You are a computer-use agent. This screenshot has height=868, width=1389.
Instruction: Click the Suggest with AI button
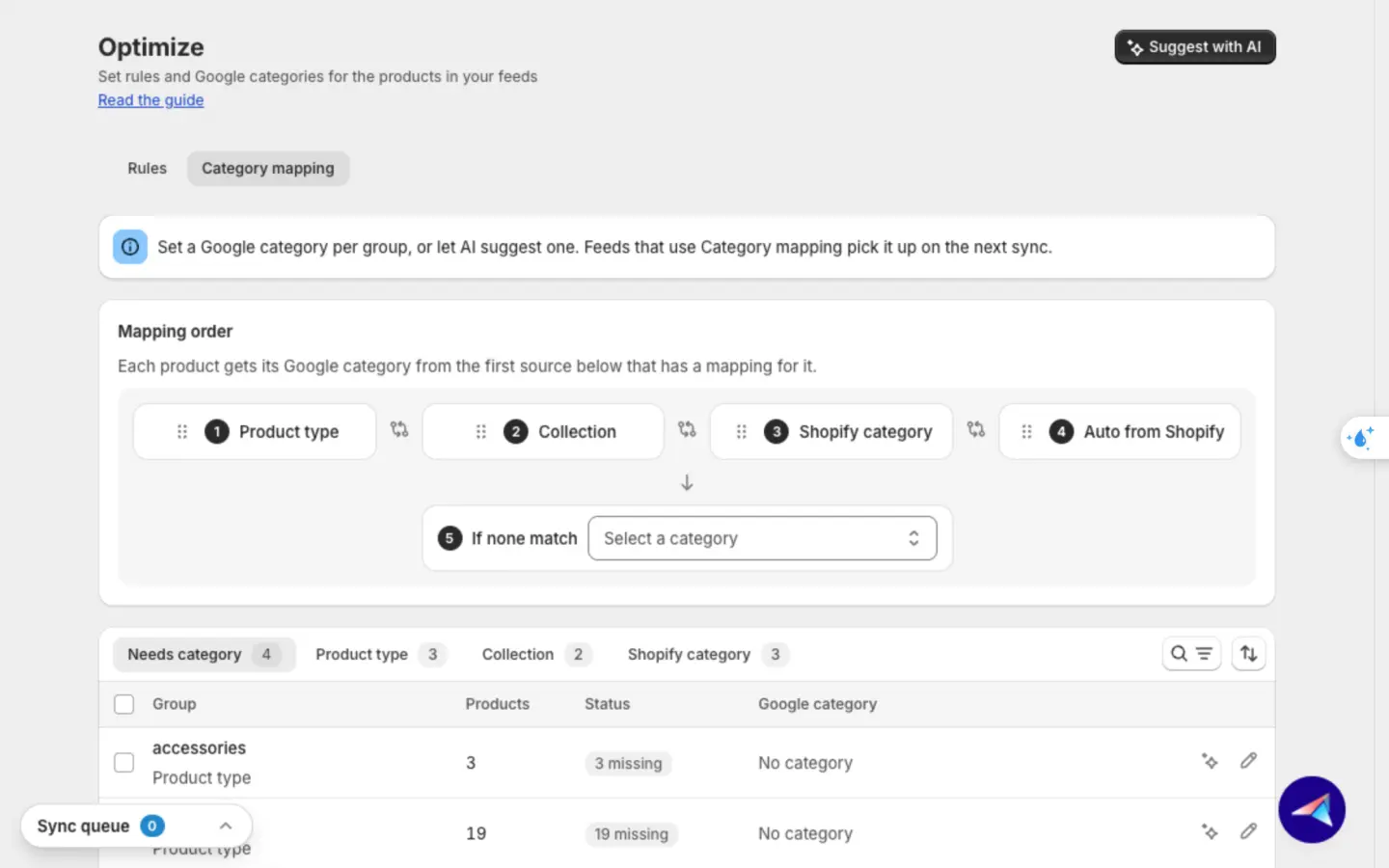pyautogui.click(x=1195, y=47)
